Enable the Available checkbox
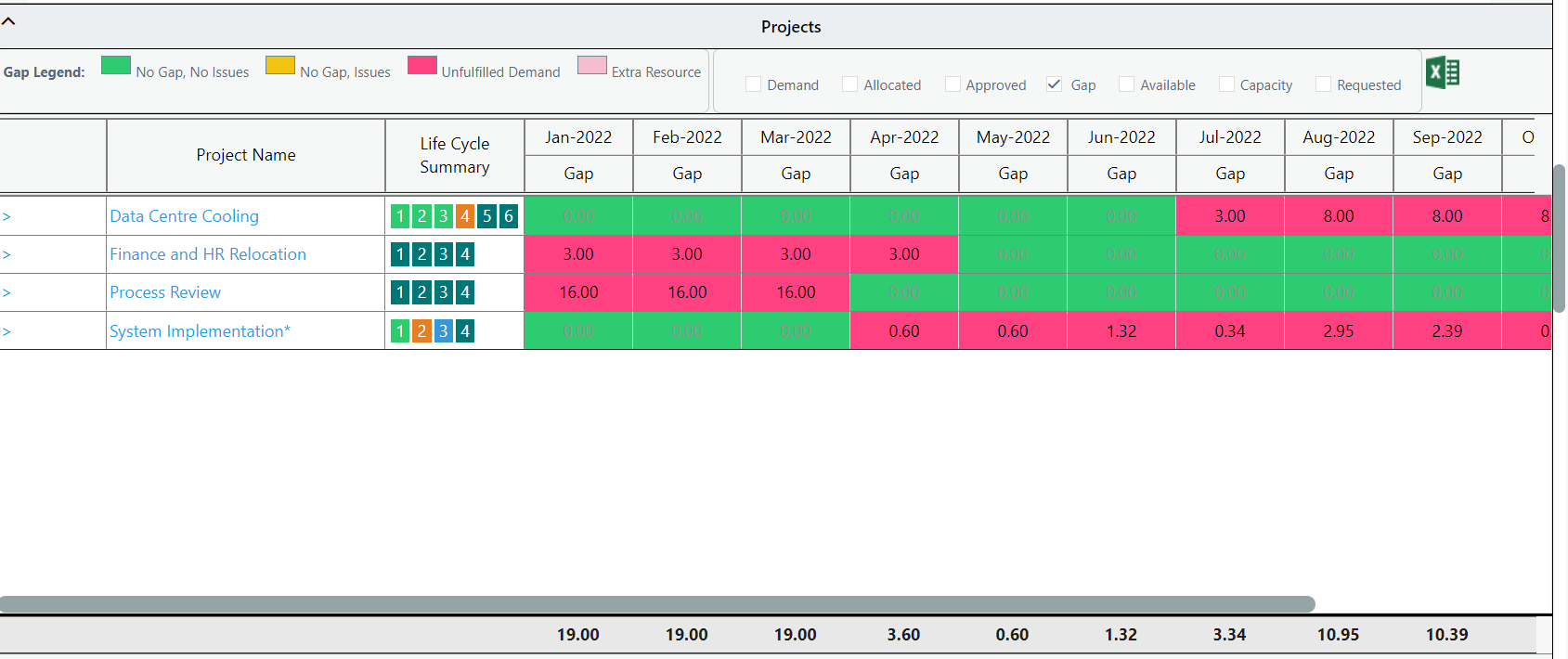1568x659 pixels. (1126, 84)
